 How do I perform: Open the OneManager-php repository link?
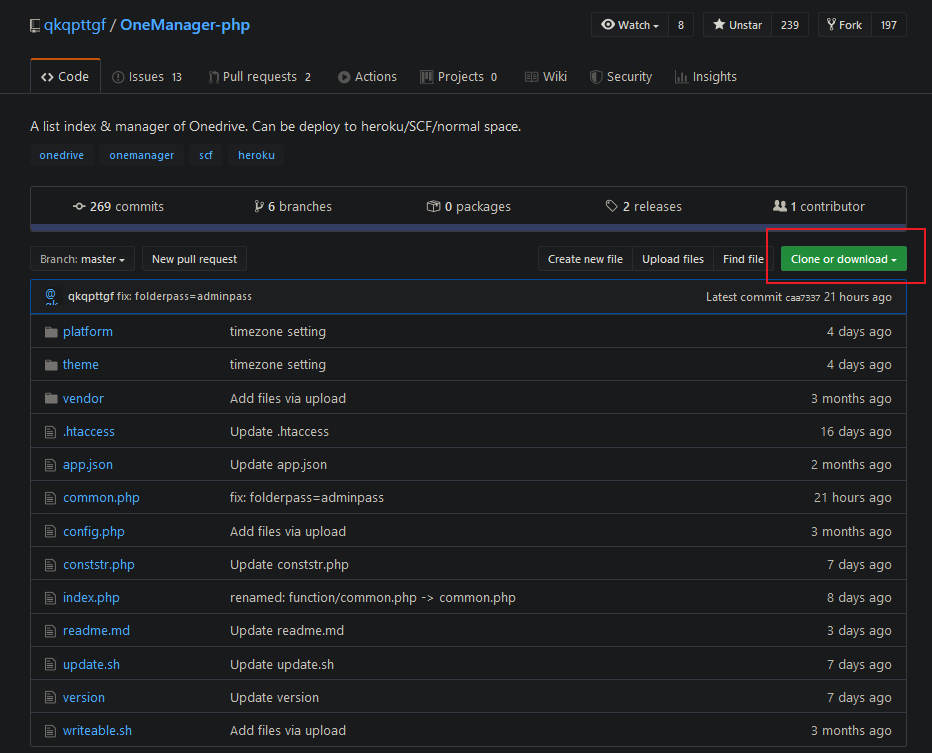coord(185,25)
